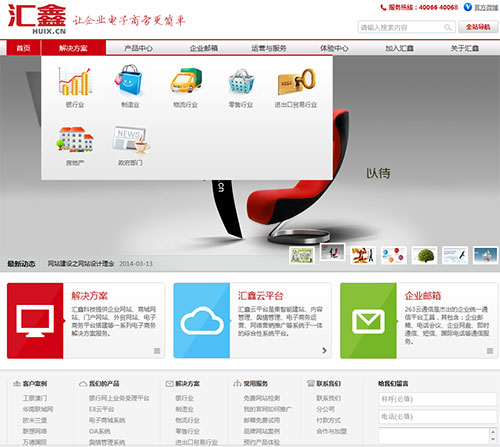This screenshot has width=500, height=447.
Task: Open 合作与加盟 under 联系我们
Action: (x=331, y=431)
